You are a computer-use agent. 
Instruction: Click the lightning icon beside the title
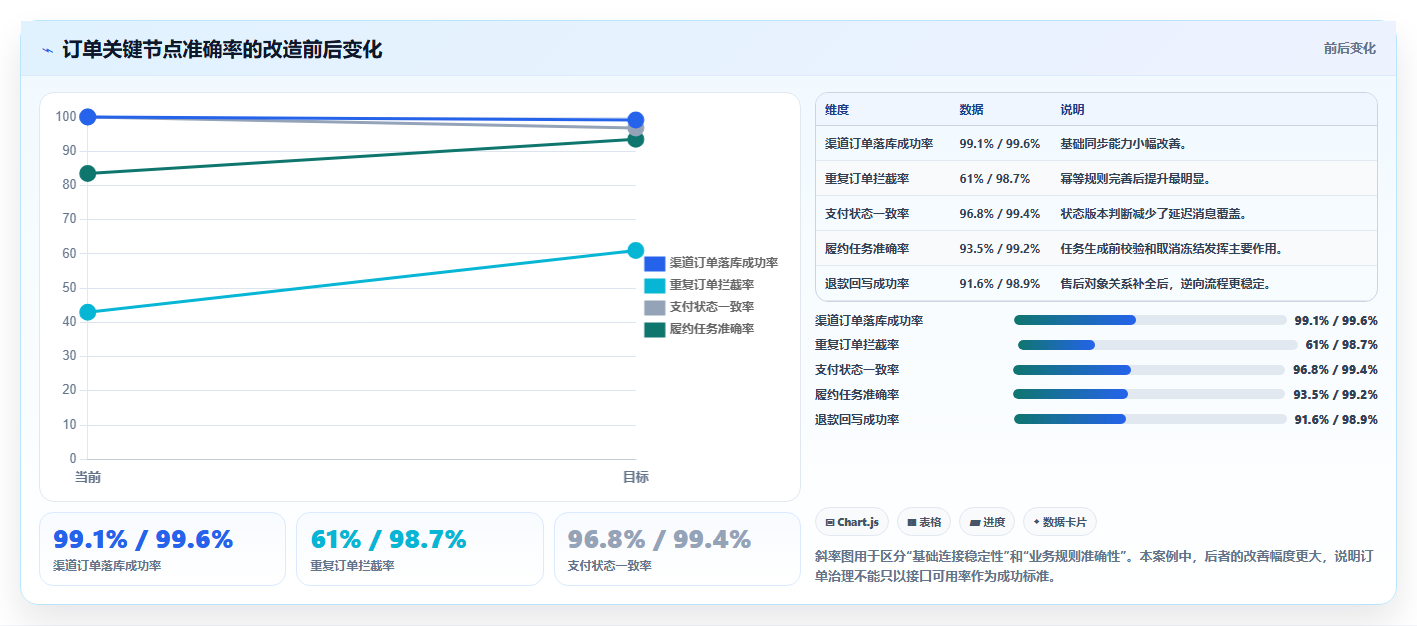pyautogui.click(x=48, y=50)
